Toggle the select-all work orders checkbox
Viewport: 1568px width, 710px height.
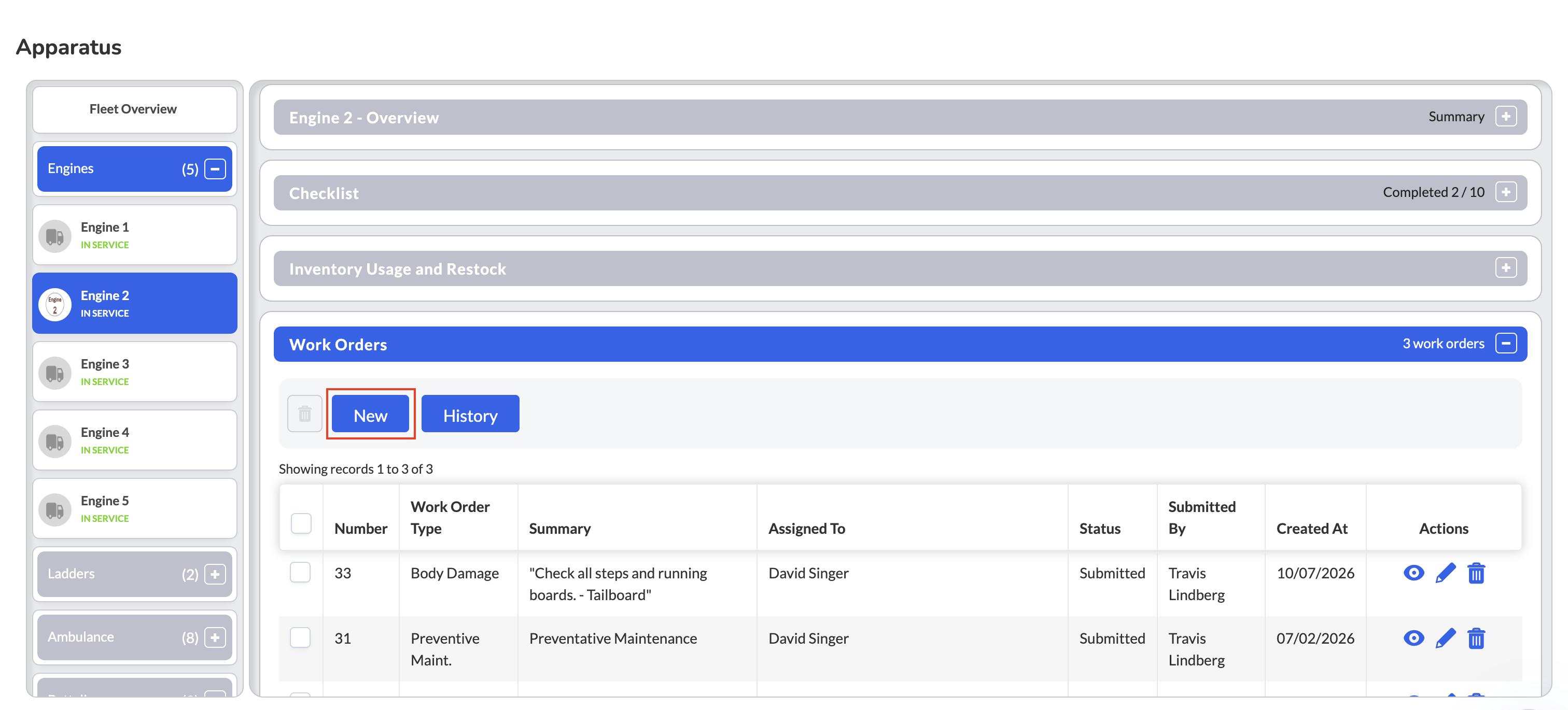pos(301,522)
